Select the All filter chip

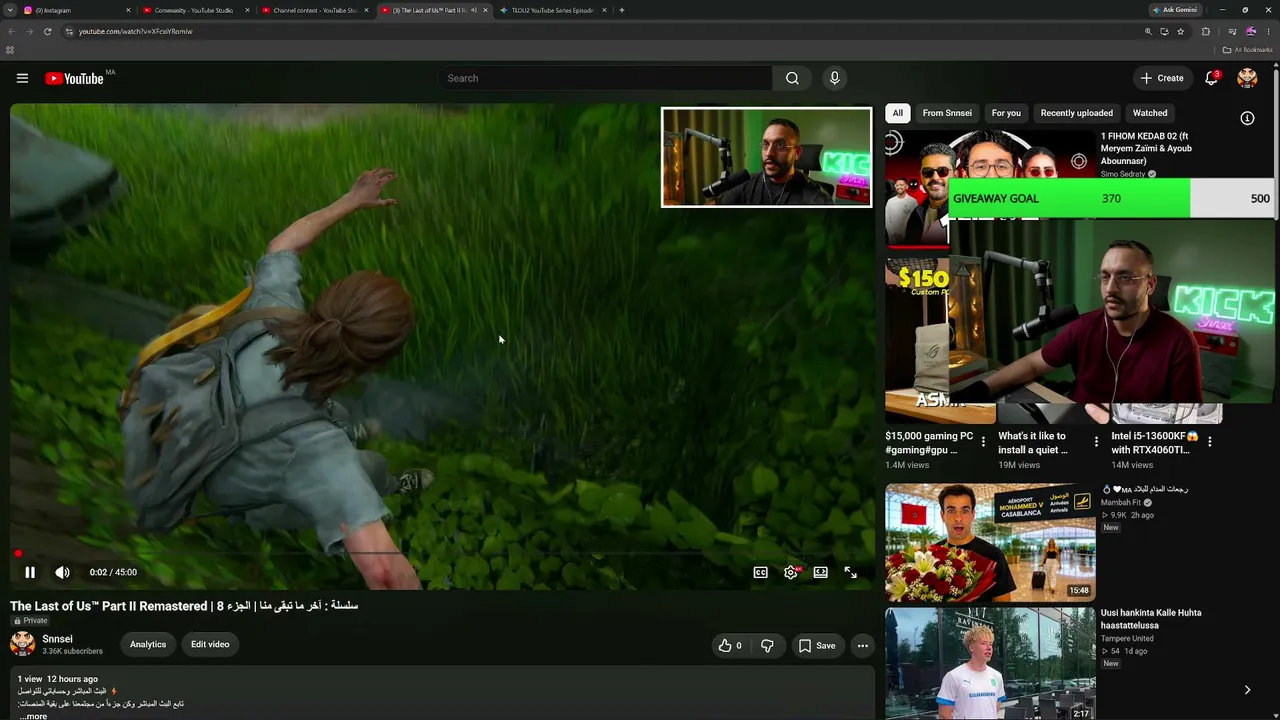click(x=897, y=113)
